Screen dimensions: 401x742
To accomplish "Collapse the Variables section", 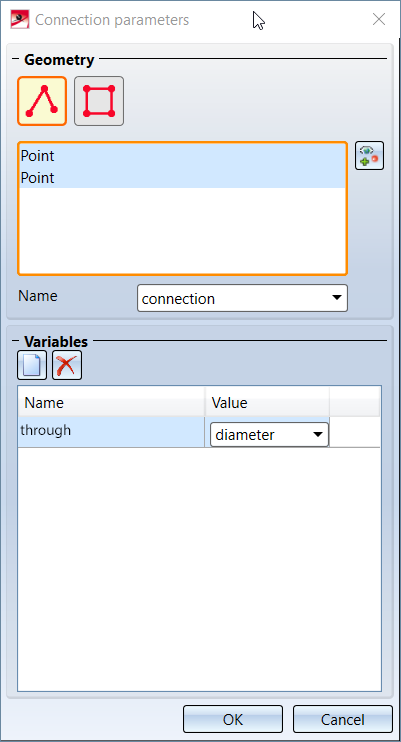I will [x=15, y=341].
